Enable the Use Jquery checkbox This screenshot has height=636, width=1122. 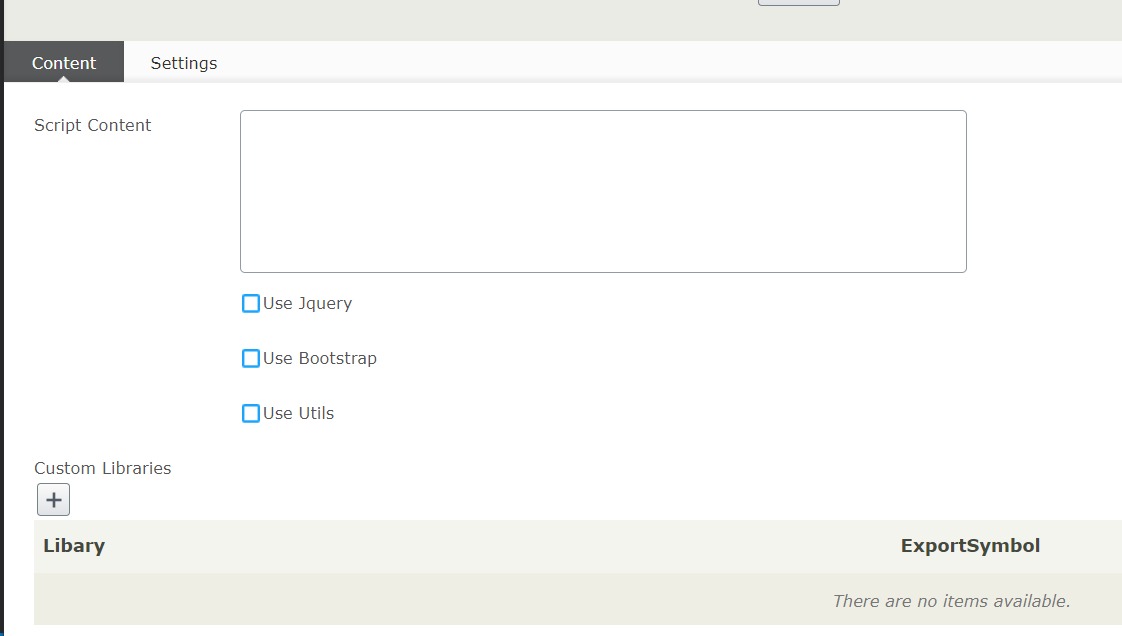251,303
